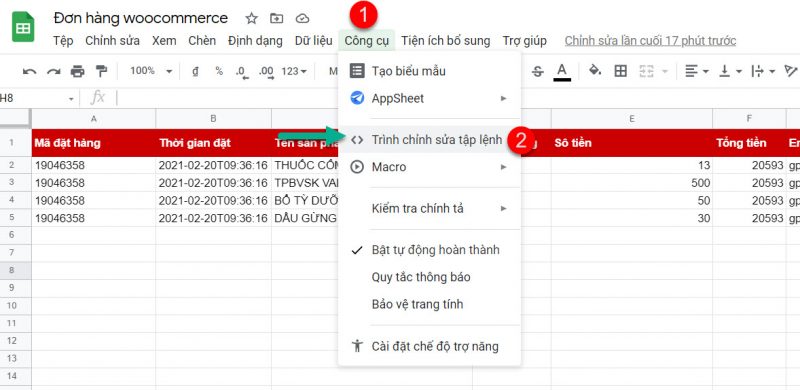This screenshot has width=800, height=390.
Task: Open the Định dạng menu
Action: (255, 41)
